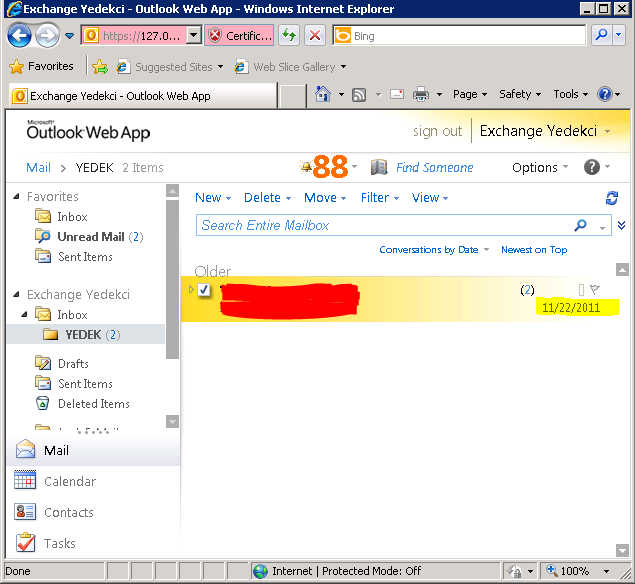Add to Favorites Bar star-arrow icon
Viewport: 635px width, 584px height.
pos(100,67)
